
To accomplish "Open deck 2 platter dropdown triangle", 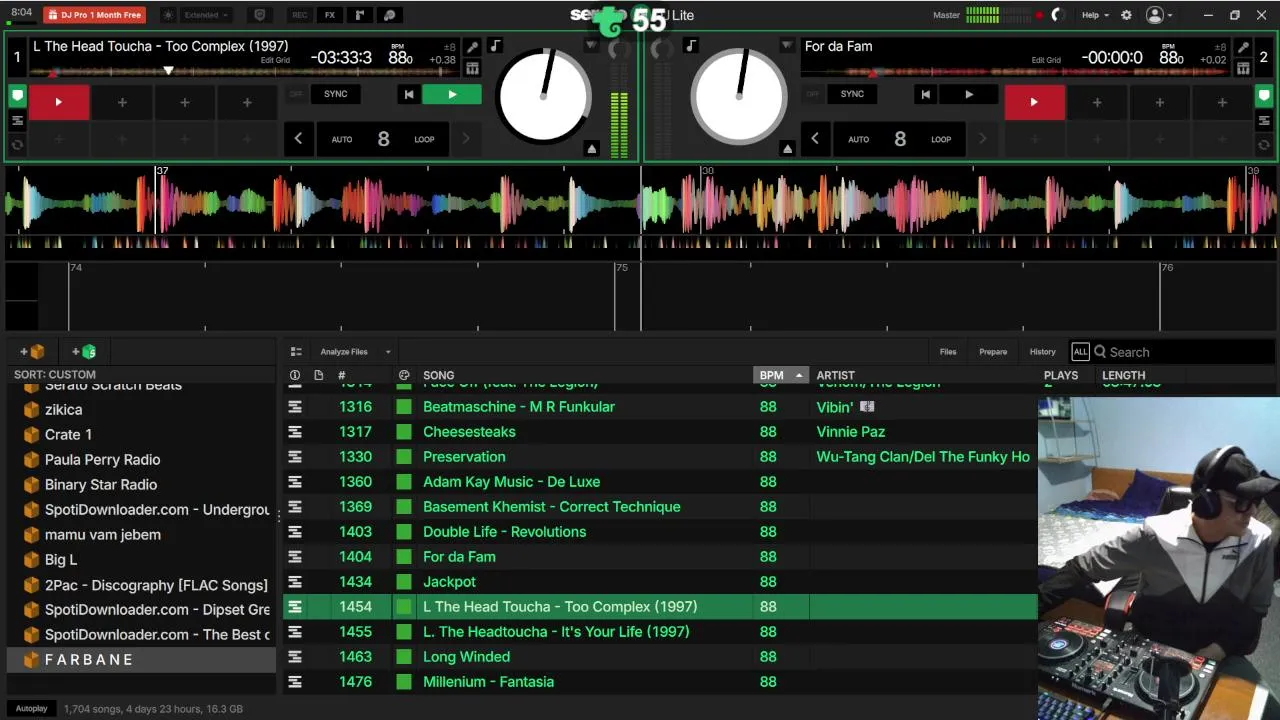I will point(787,46).
